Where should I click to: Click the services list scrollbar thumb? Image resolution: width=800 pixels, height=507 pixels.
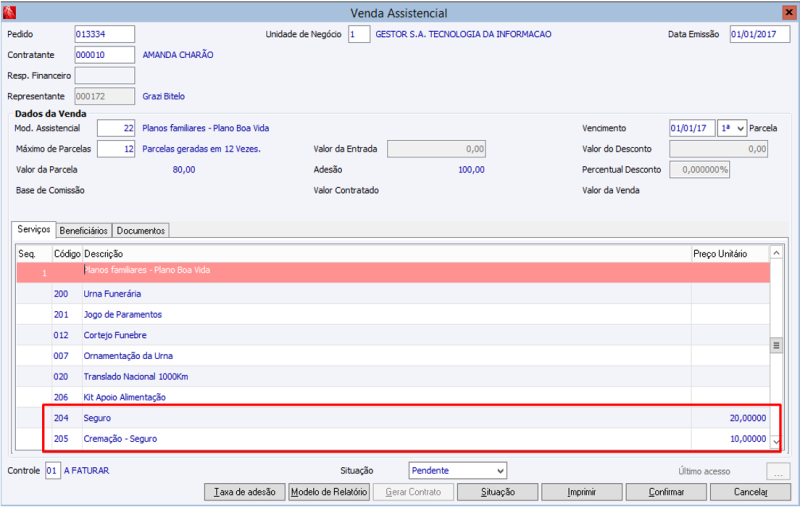pos(776,345)
